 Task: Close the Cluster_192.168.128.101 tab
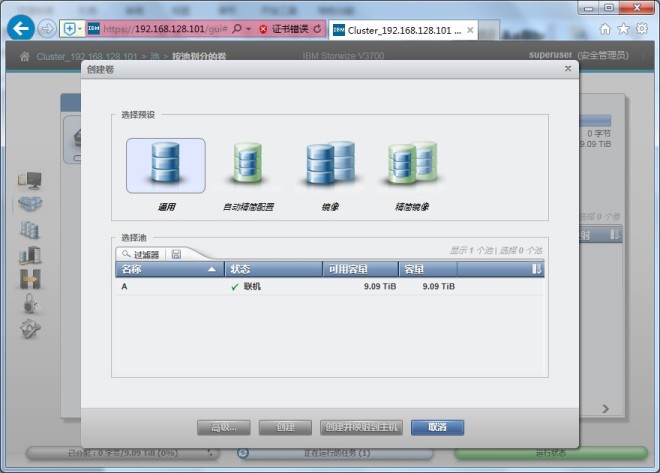point(470,30)
